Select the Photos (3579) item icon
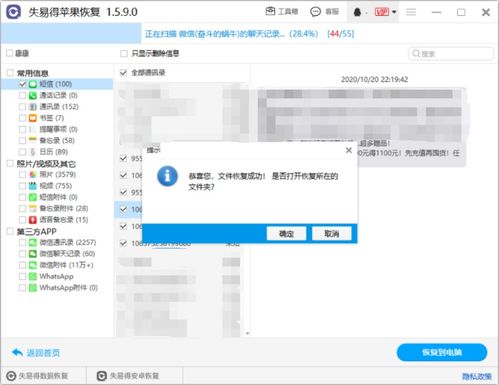 (x=33, y=174)
